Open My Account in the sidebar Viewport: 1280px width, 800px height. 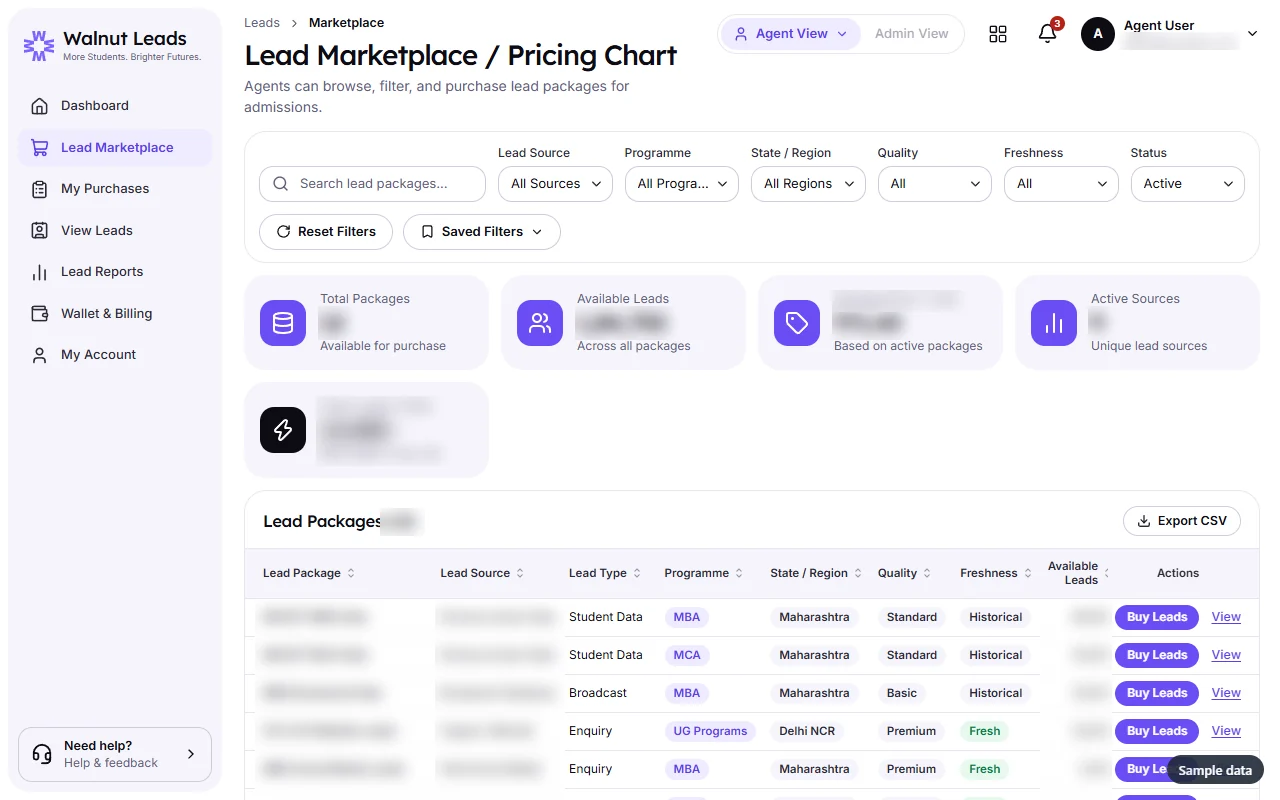[115, 355]
